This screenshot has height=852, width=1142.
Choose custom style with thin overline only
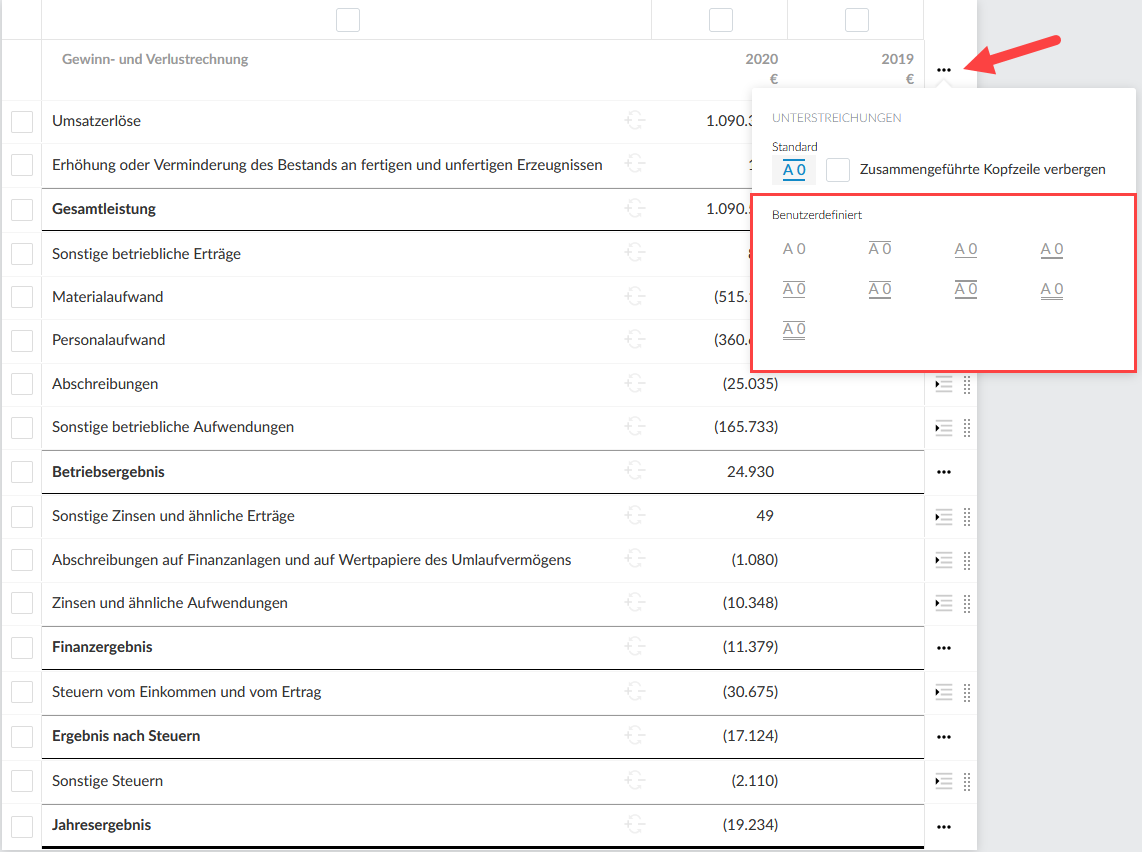click(x=880, y=249)
